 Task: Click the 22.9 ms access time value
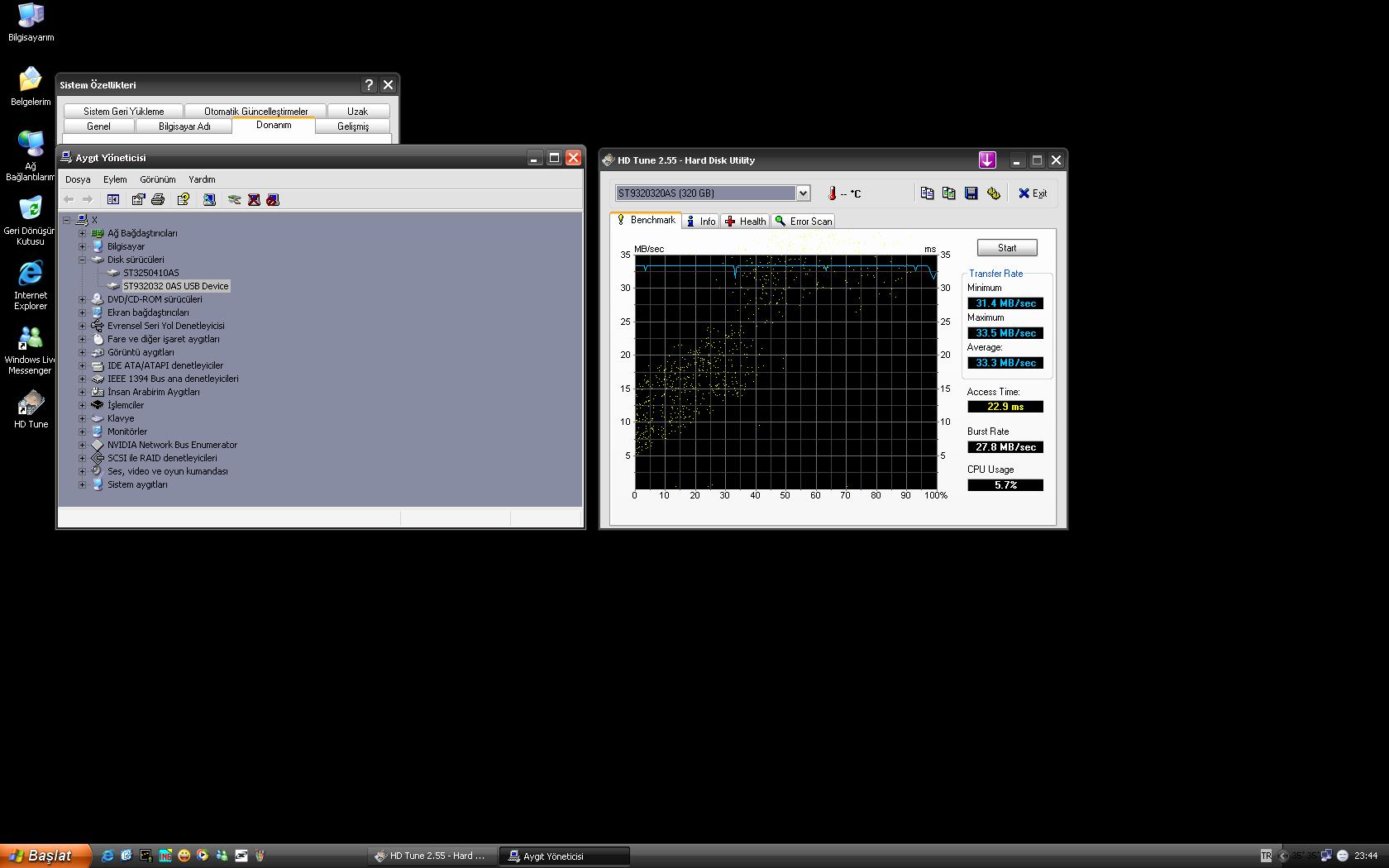[x=1005, y=407]
